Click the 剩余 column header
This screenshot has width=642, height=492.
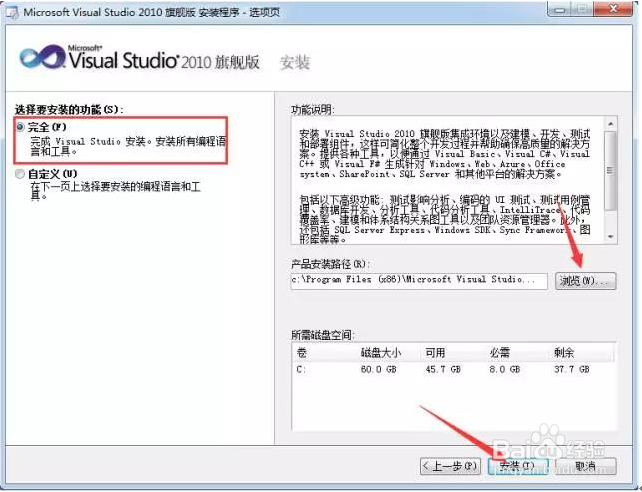coord(581,353)
